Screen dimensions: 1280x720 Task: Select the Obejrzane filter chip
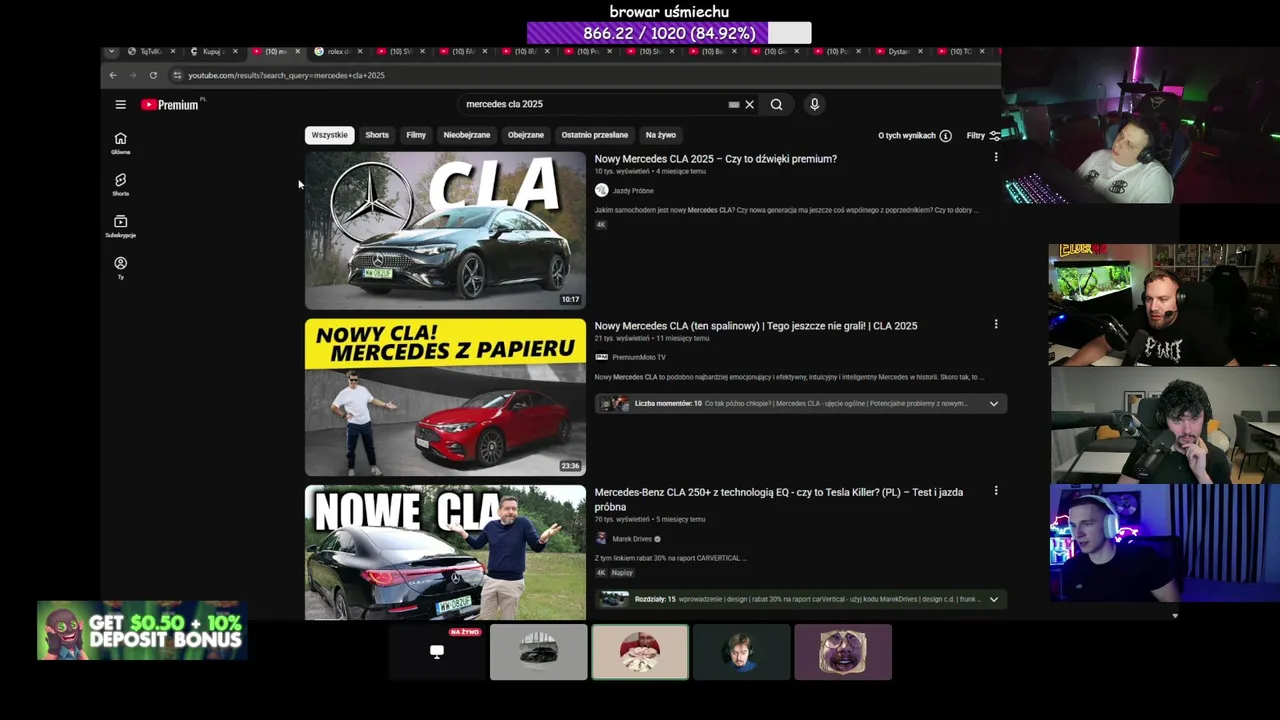(x=526, y=135)
